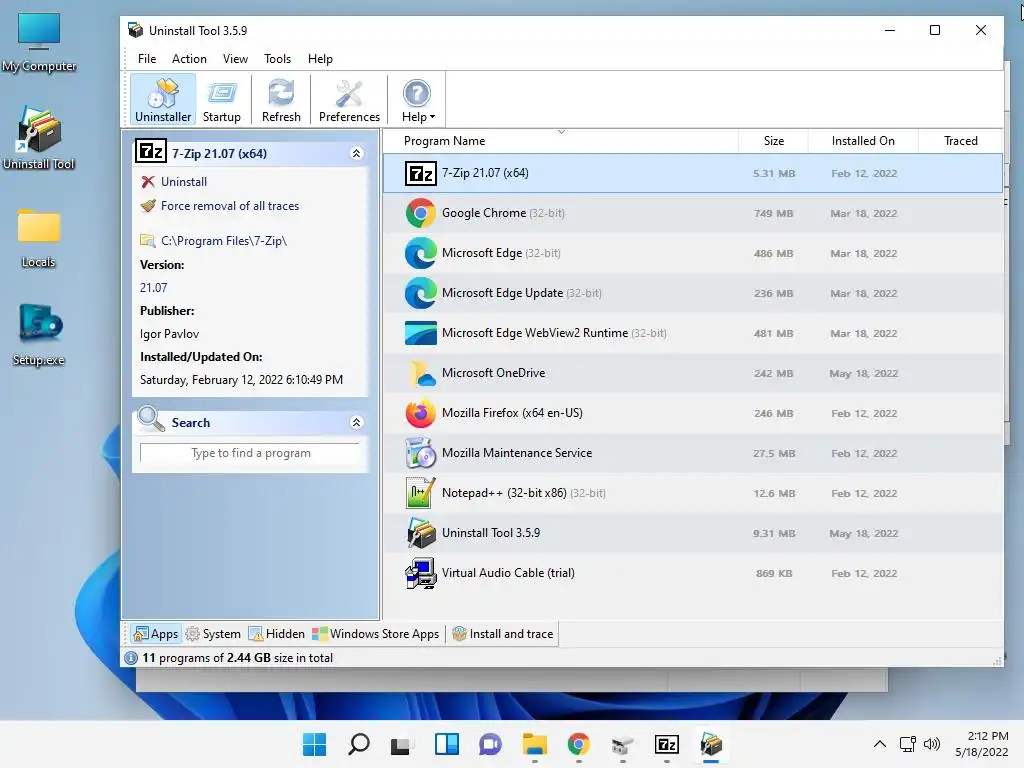Open Preferences from the toolbar

click(x=349, y=99)
